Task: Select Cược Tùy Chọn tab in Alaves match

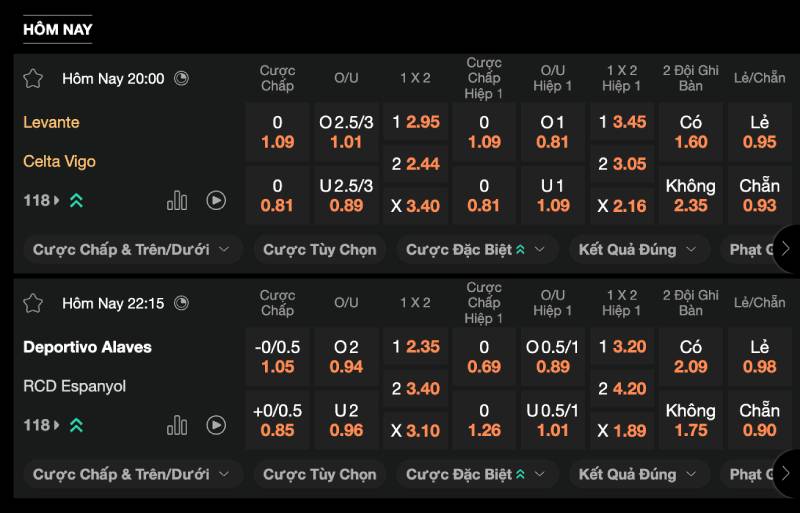Action: 319,474
